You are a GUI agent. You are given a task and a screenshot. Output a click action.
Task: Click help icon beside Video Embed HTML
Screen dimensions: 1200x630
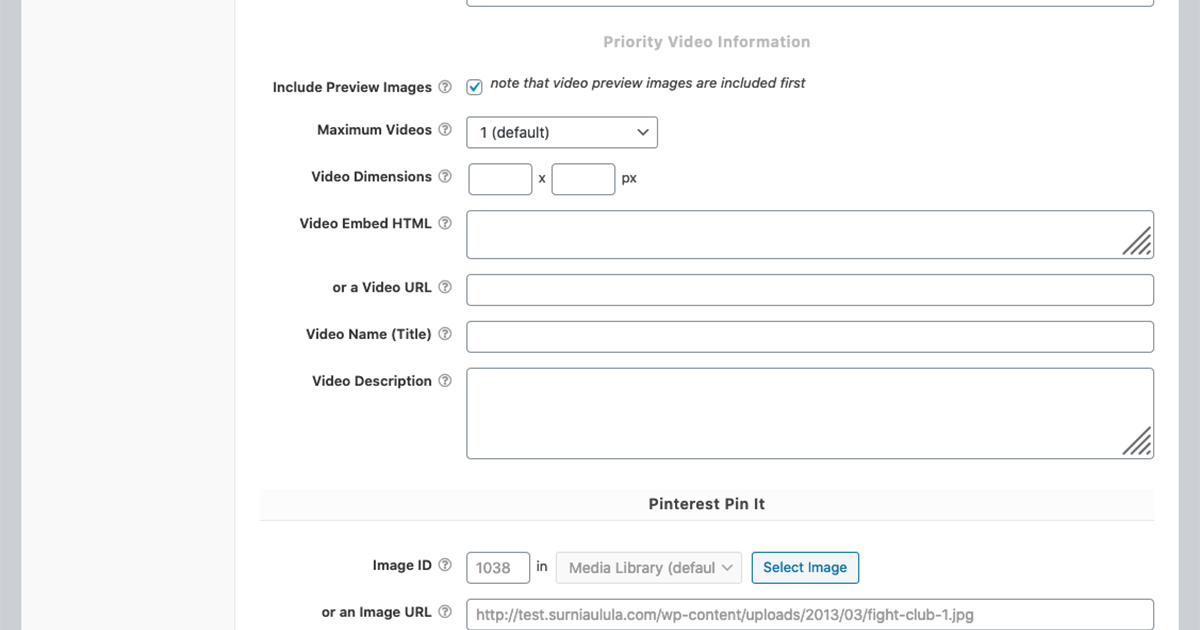click(x=445, y=224)
